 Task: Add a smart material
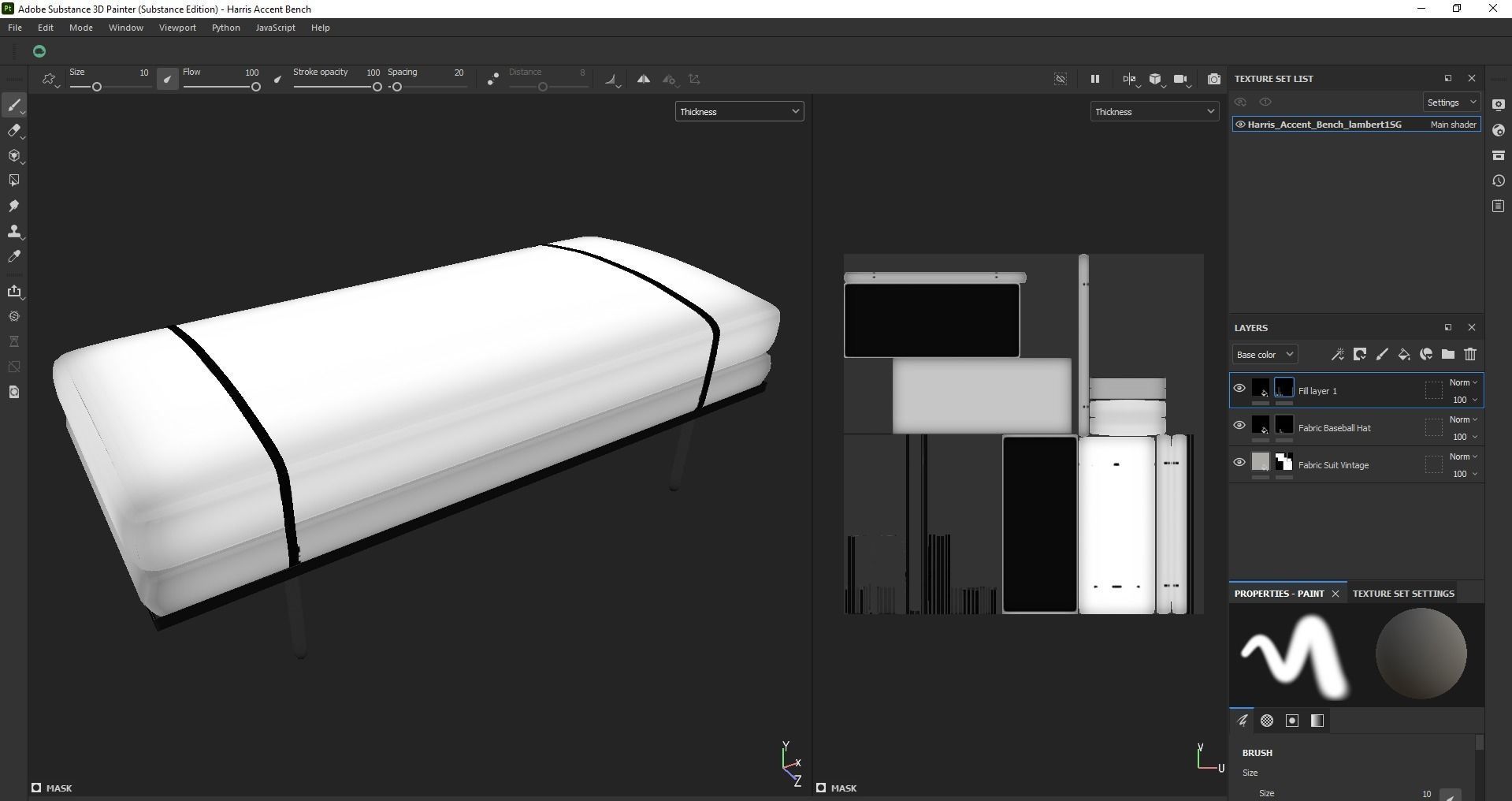(x=1425, y=355)
